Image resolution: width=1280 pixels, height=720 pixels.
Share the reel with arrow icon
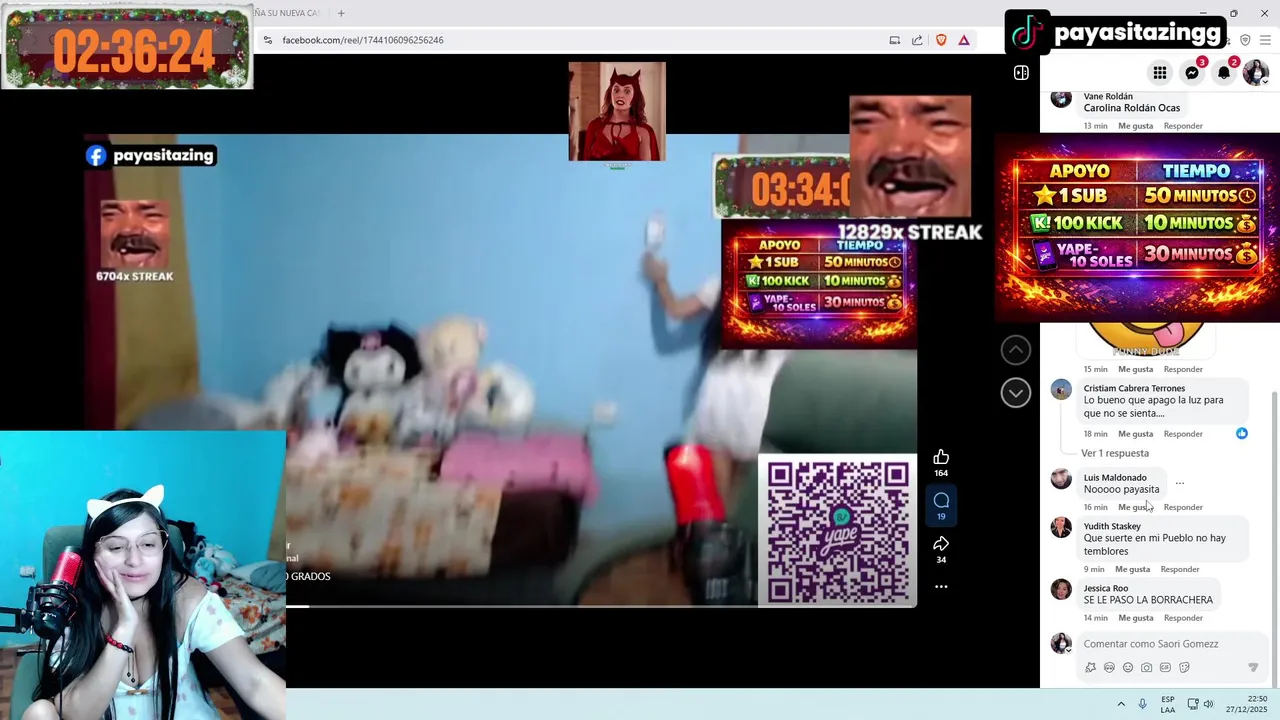(941, 544)
